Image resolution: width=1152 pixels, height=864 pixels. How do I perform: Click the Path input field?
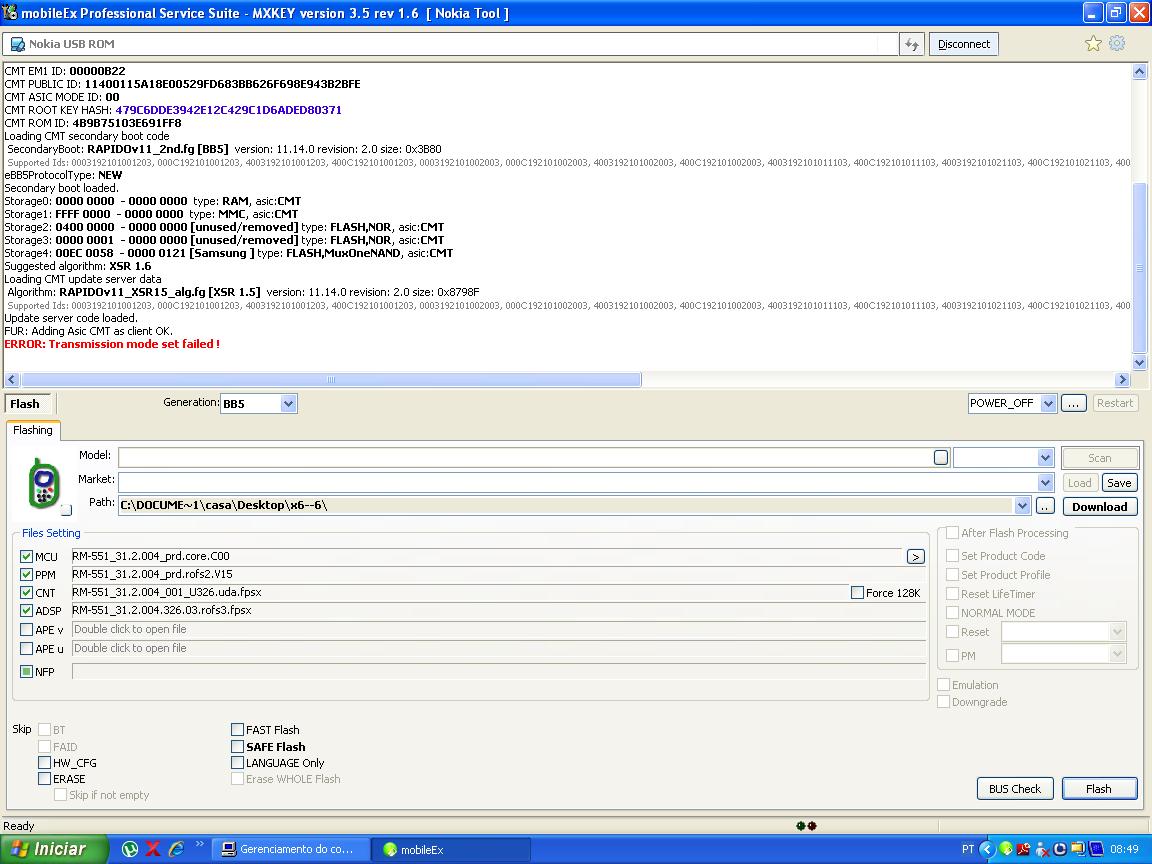(566, 505)
